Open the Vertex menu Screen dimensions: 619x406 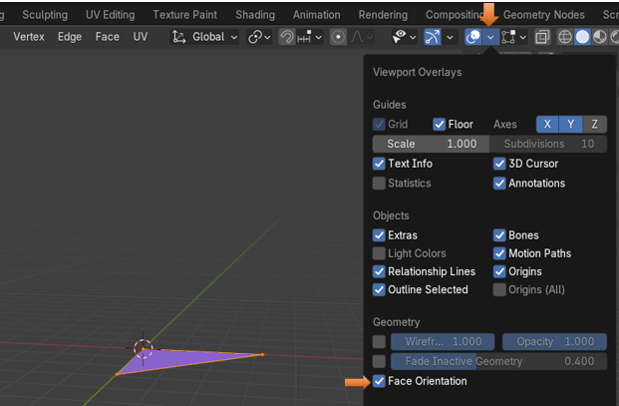tap(28, 36)
